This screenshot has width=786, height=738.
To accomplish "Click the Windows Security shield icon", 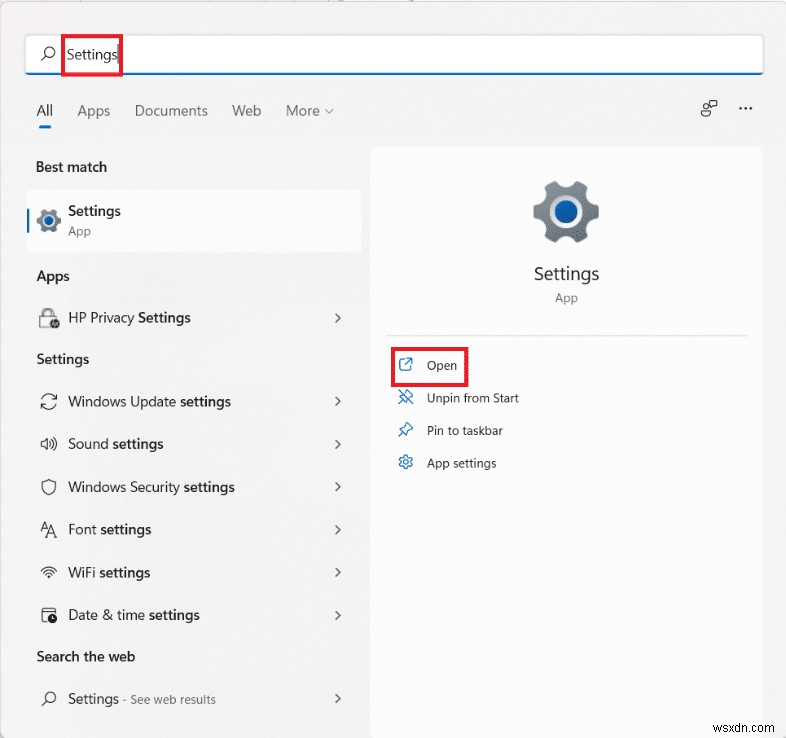I will point(49,487).
